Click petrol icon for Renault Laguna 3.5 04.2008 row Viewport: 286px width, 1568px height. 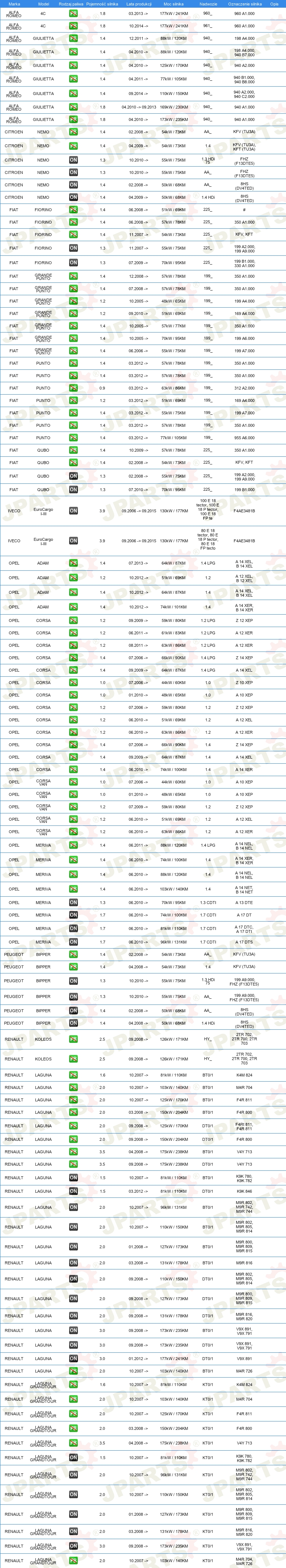(x=73, y=1152)
